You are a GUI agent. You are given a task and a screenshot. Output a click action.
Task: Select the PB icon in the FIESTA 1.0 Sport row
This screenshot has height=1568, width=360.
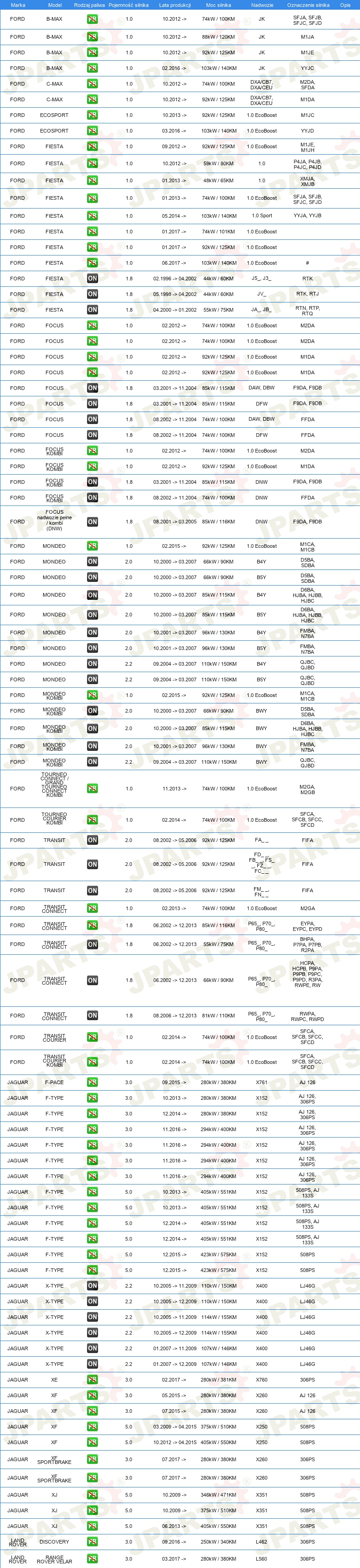[x=92, y=215]
